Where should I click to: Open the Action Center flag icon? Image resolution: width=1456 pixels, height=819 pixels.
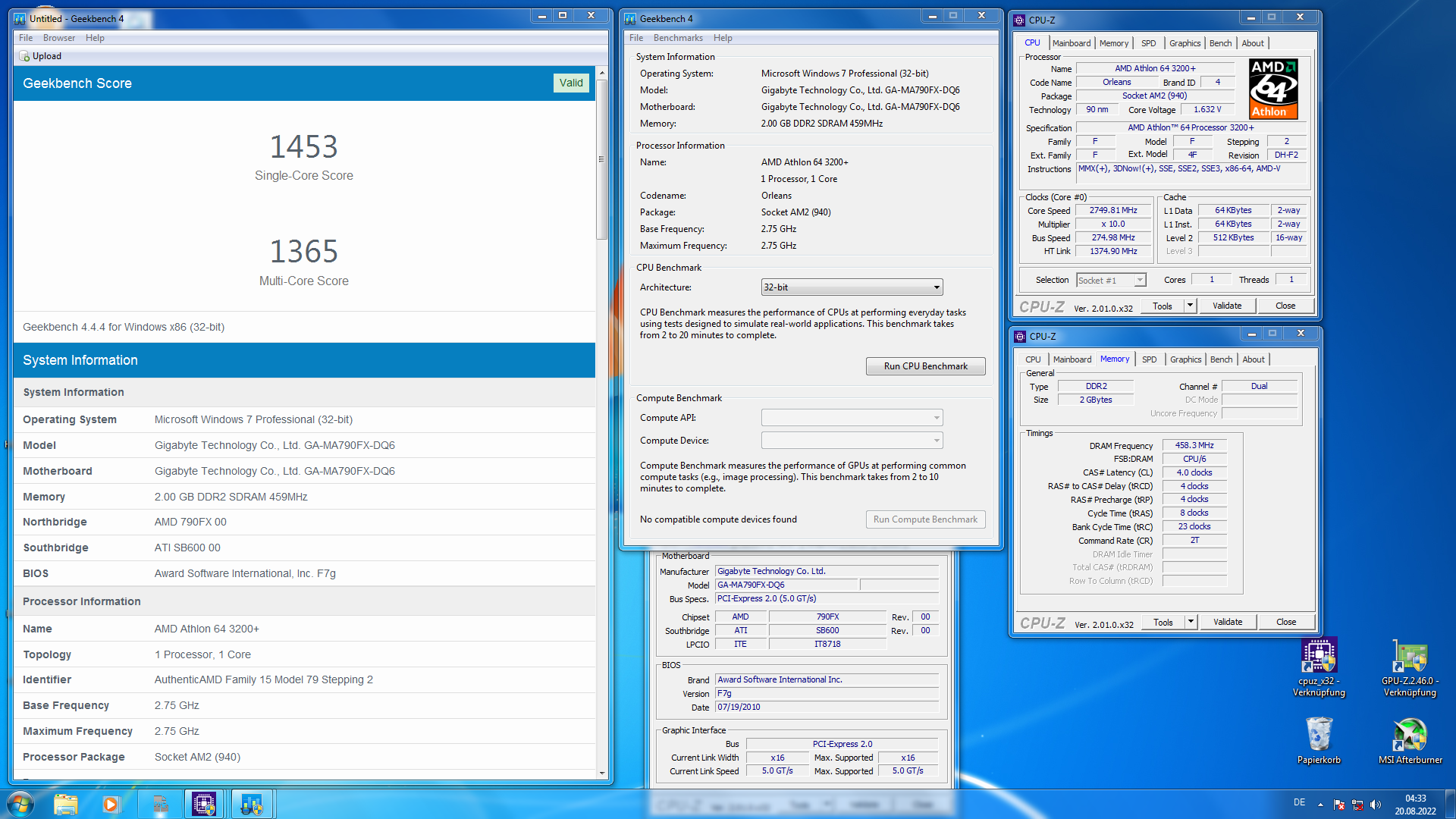[1339, 805]
